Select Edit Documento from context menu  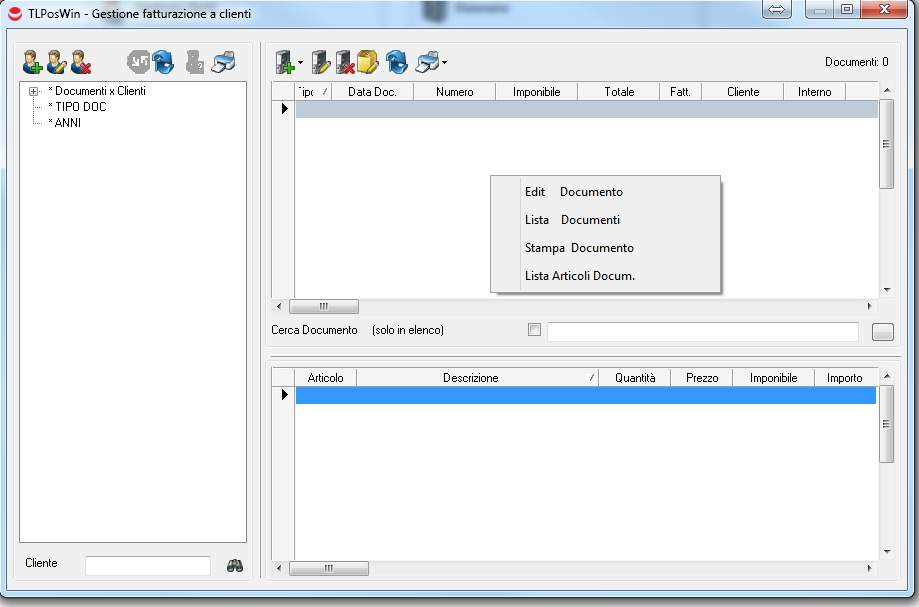click(x=573, y=192)
